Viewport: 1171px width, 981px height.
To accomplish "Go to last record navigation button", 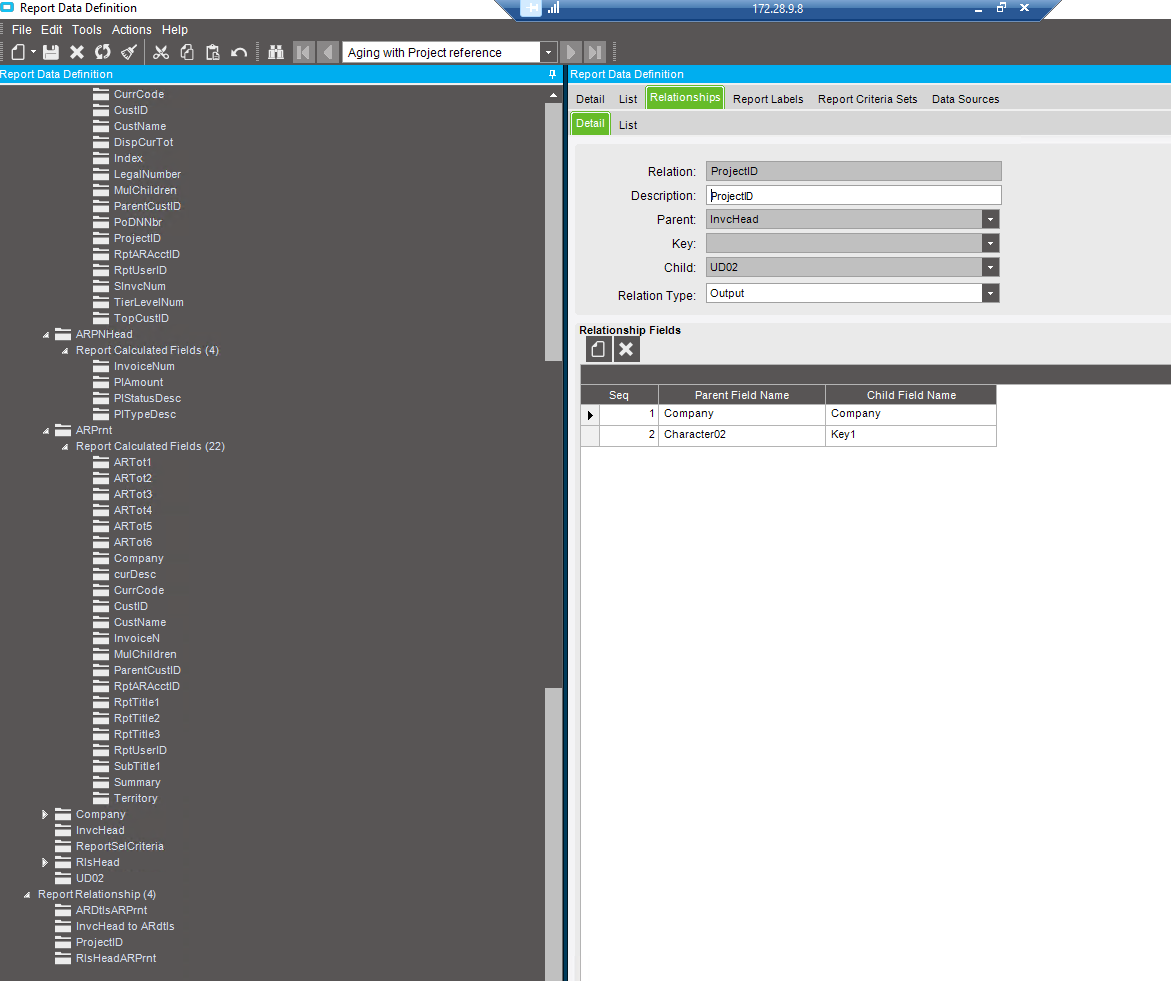I will [594, 52].
